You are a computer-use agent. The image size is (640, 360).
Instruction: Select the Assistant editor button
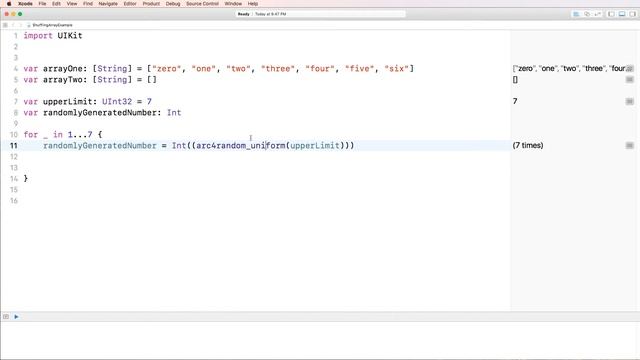[587, 14]
